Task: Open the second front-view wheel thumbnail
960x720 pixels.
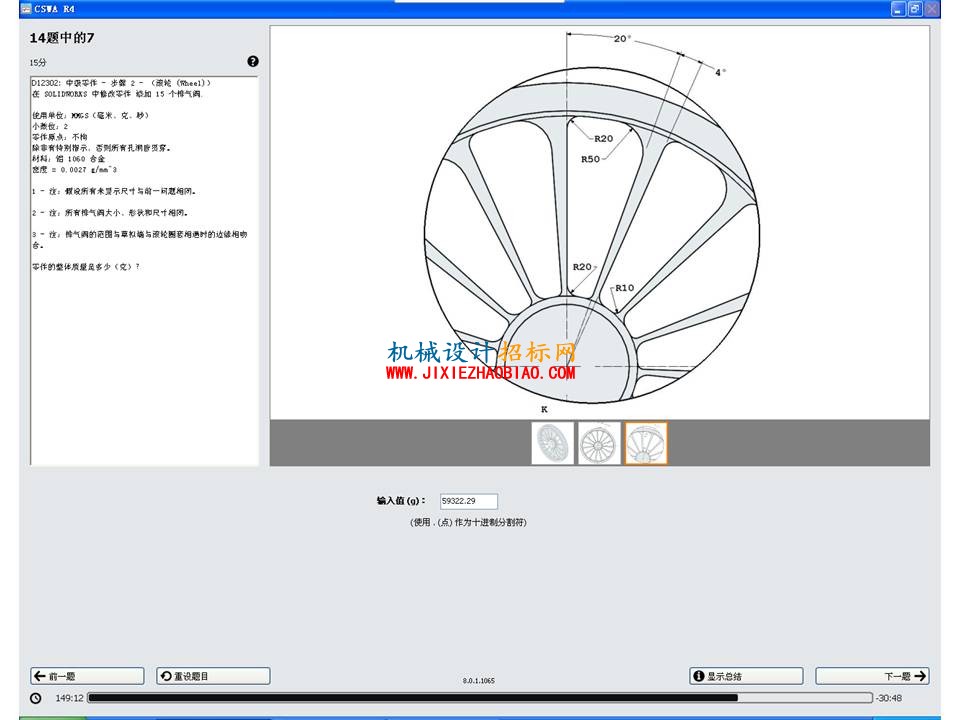Action: [599, 443]
